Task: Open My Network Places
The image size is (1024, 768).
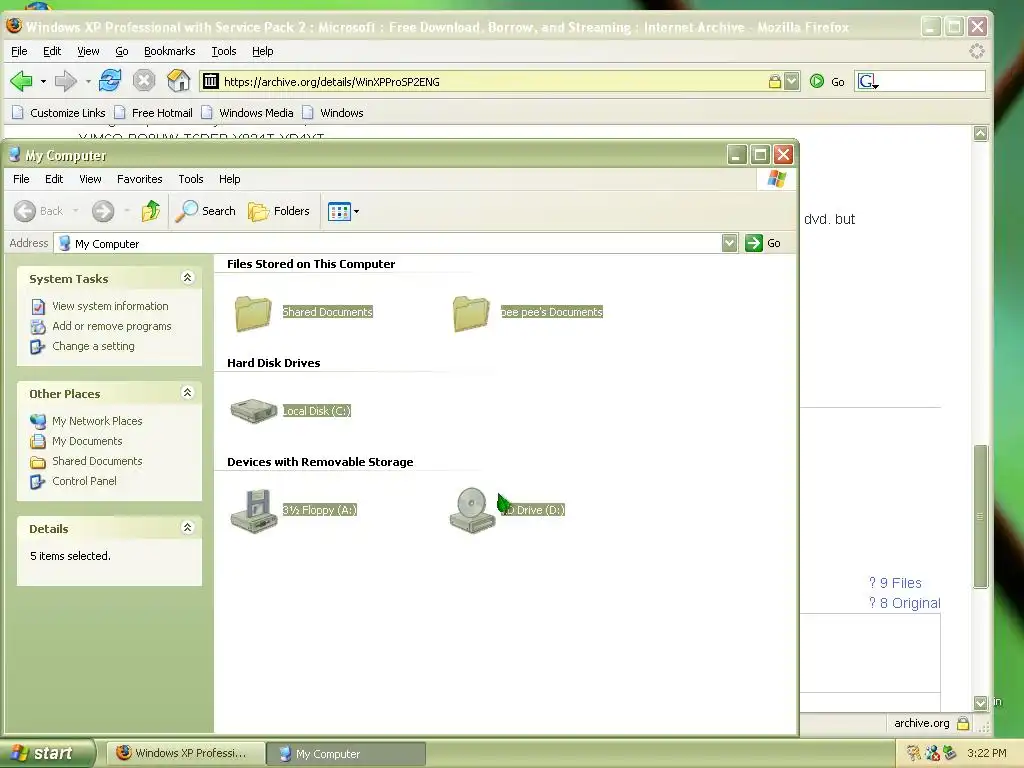Action: tap(97, 421)
